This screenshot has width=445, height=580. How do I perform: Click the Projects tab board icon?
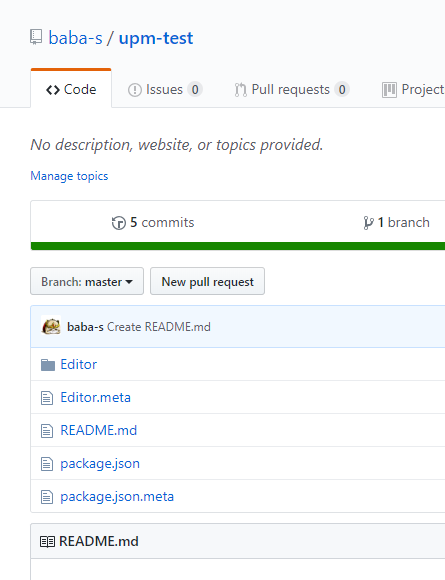(x=389, y=90)
